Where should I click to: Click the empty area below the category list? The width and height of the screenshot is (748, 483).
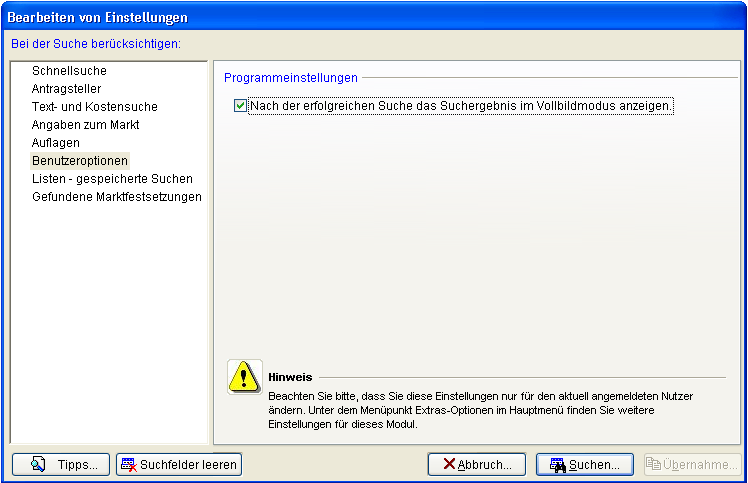pyautogui.click(x=108, y=320)
